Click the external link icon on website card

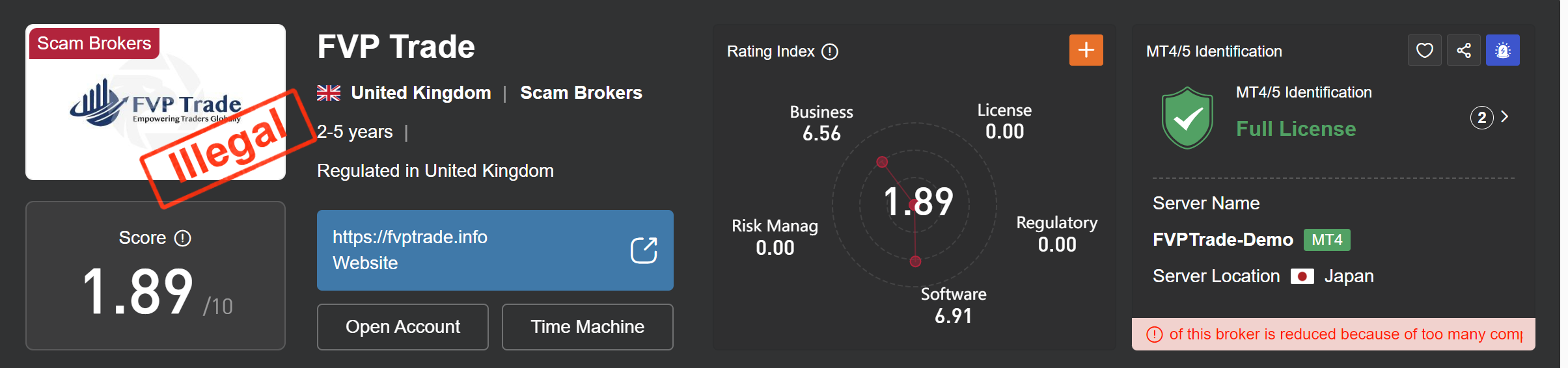coord(644,250)
